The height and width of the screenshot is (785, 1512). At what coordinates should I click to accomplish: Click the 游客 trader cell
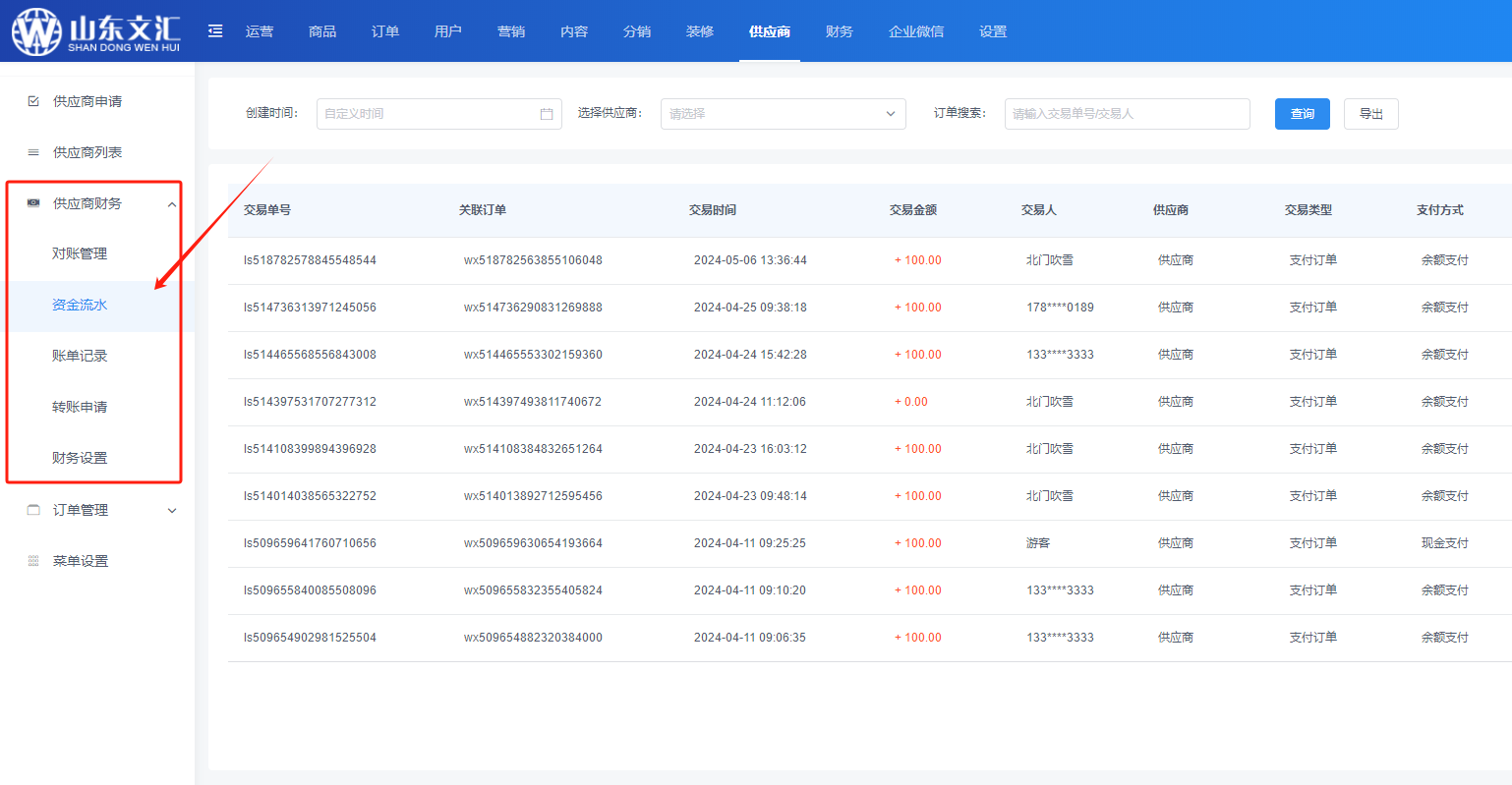pos(1038,543)
